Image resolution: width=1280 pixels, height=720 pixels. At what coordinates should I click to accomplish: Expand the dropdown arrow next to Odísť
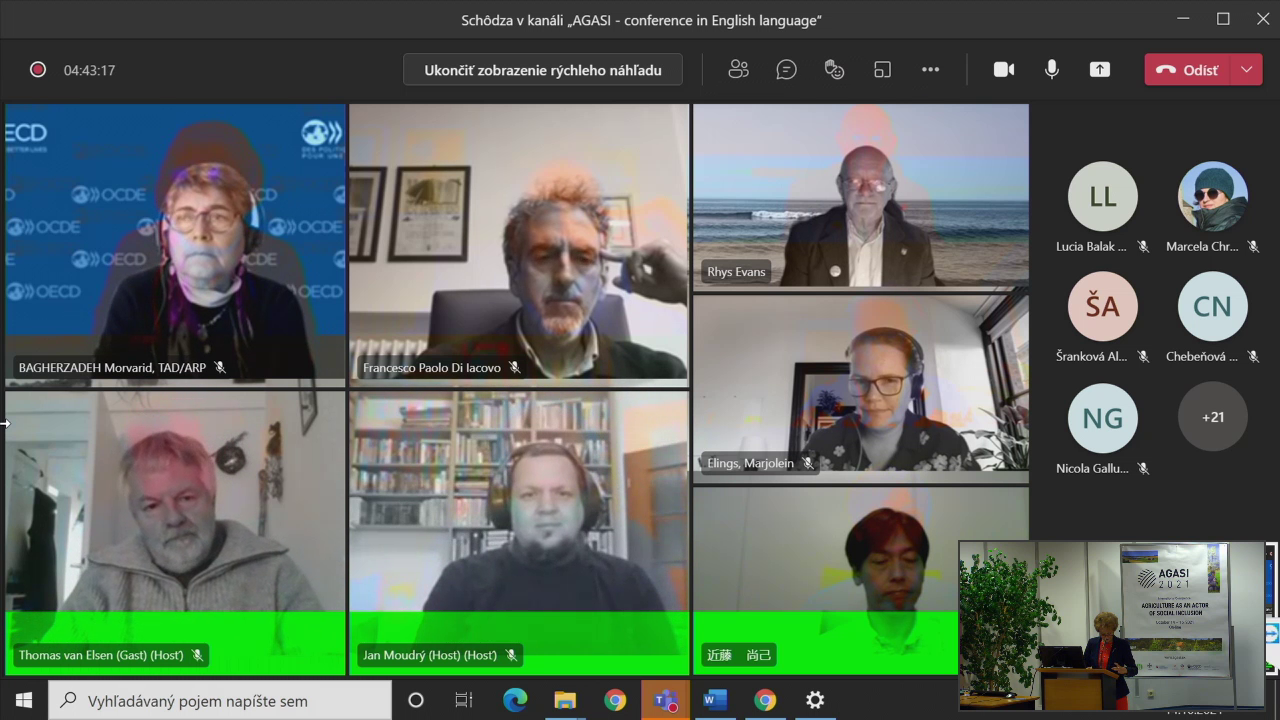(x=1246, y=69)
